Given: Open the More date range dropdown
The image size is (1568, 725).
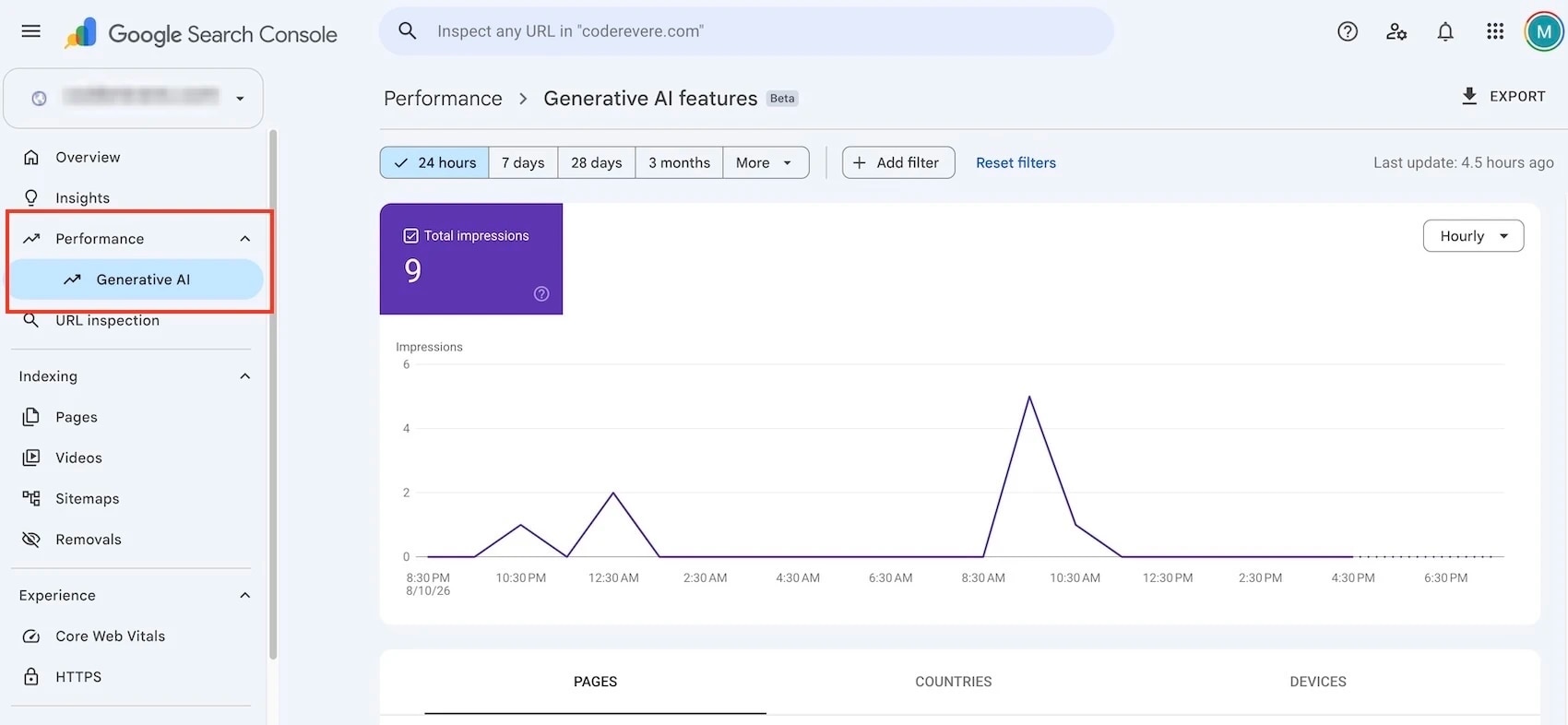Looking at the screenshot, I should click(x=766, y=162).
